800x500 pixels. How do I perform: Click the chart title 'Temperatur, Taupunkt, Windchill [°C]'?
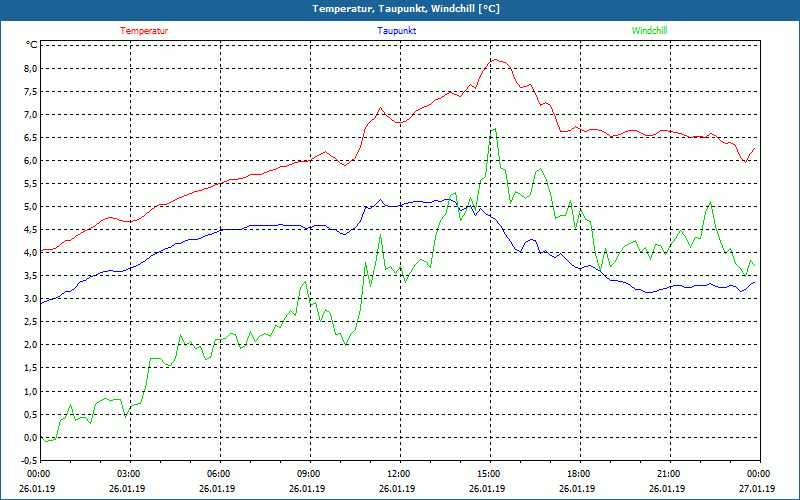(x=406, y=9)
